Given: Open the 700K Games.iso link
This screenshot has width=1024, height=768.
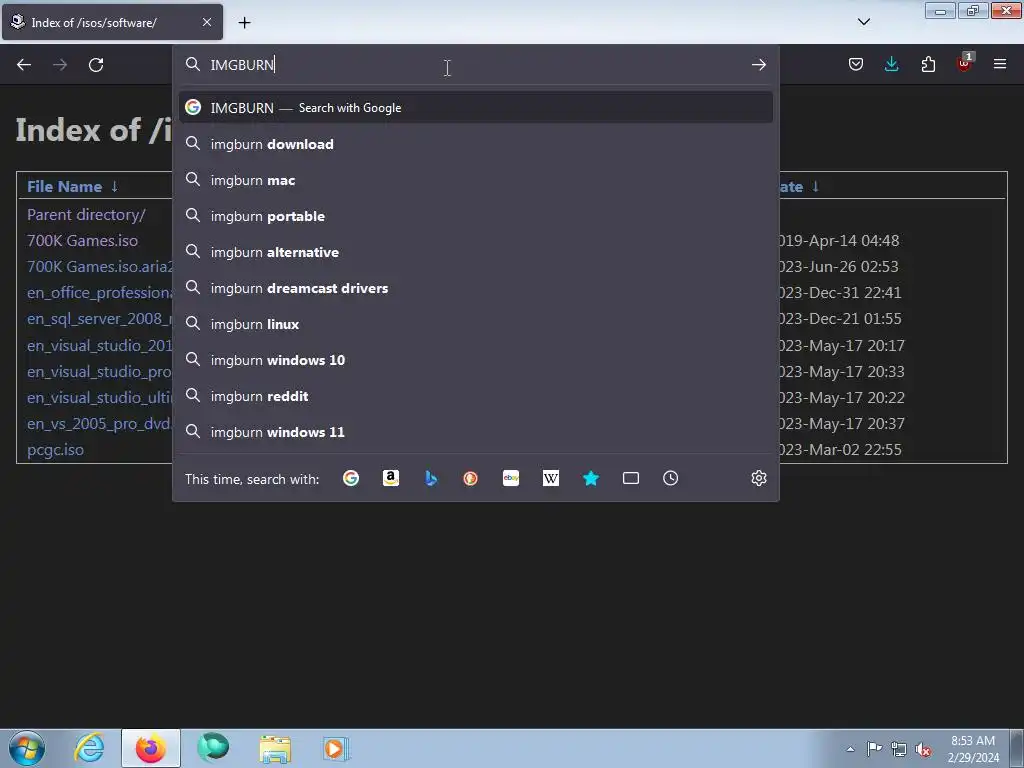Looking at the screenshot, I should point(82,241).
